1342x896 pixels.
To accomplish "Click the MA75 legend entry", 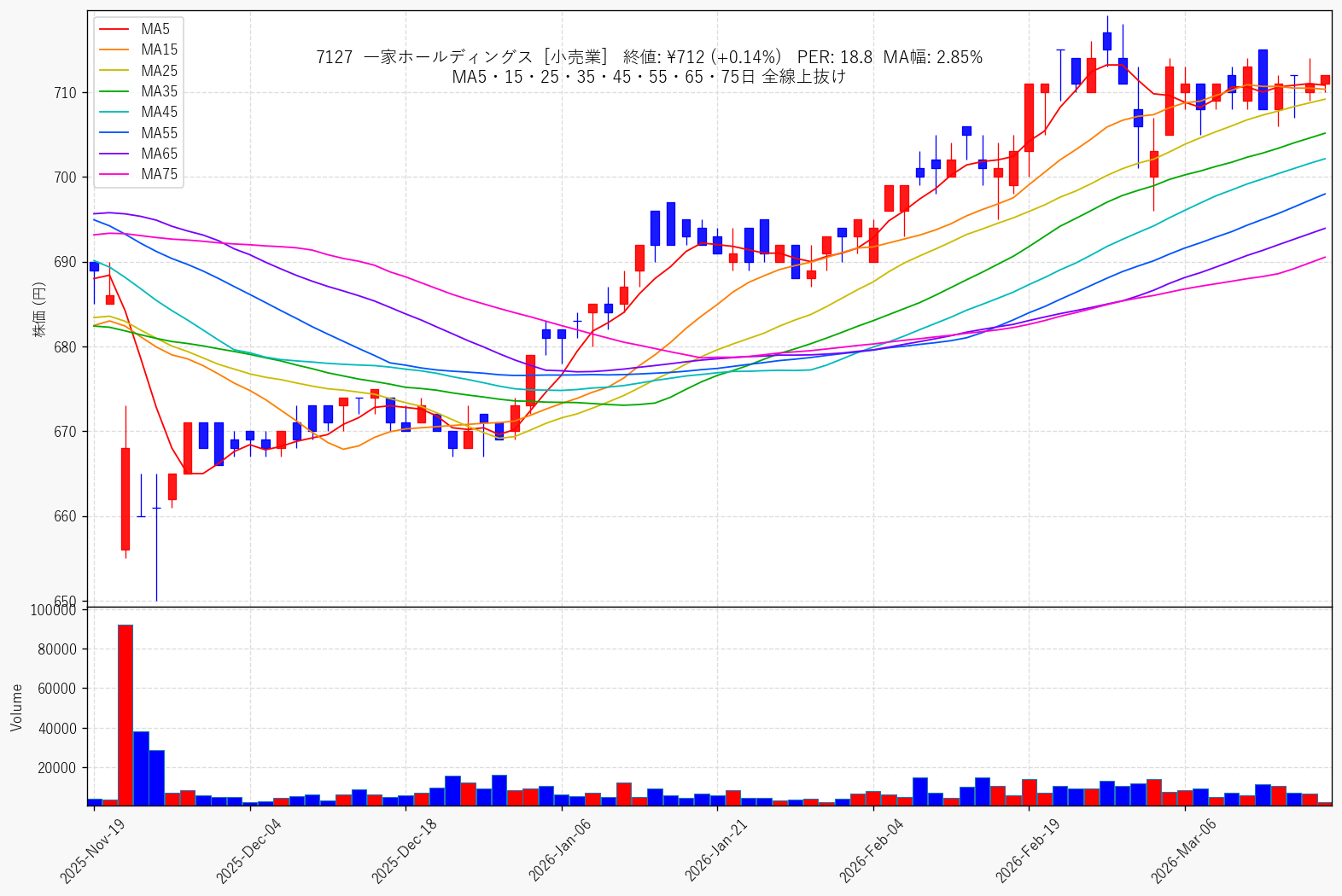I will click(138, 174).
